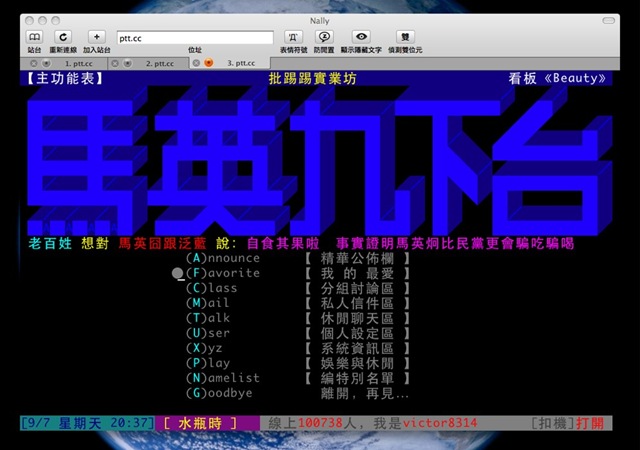640x450 pixels.
Task: Select (P)lay menu entry
Action: click(x=208, y=363)
